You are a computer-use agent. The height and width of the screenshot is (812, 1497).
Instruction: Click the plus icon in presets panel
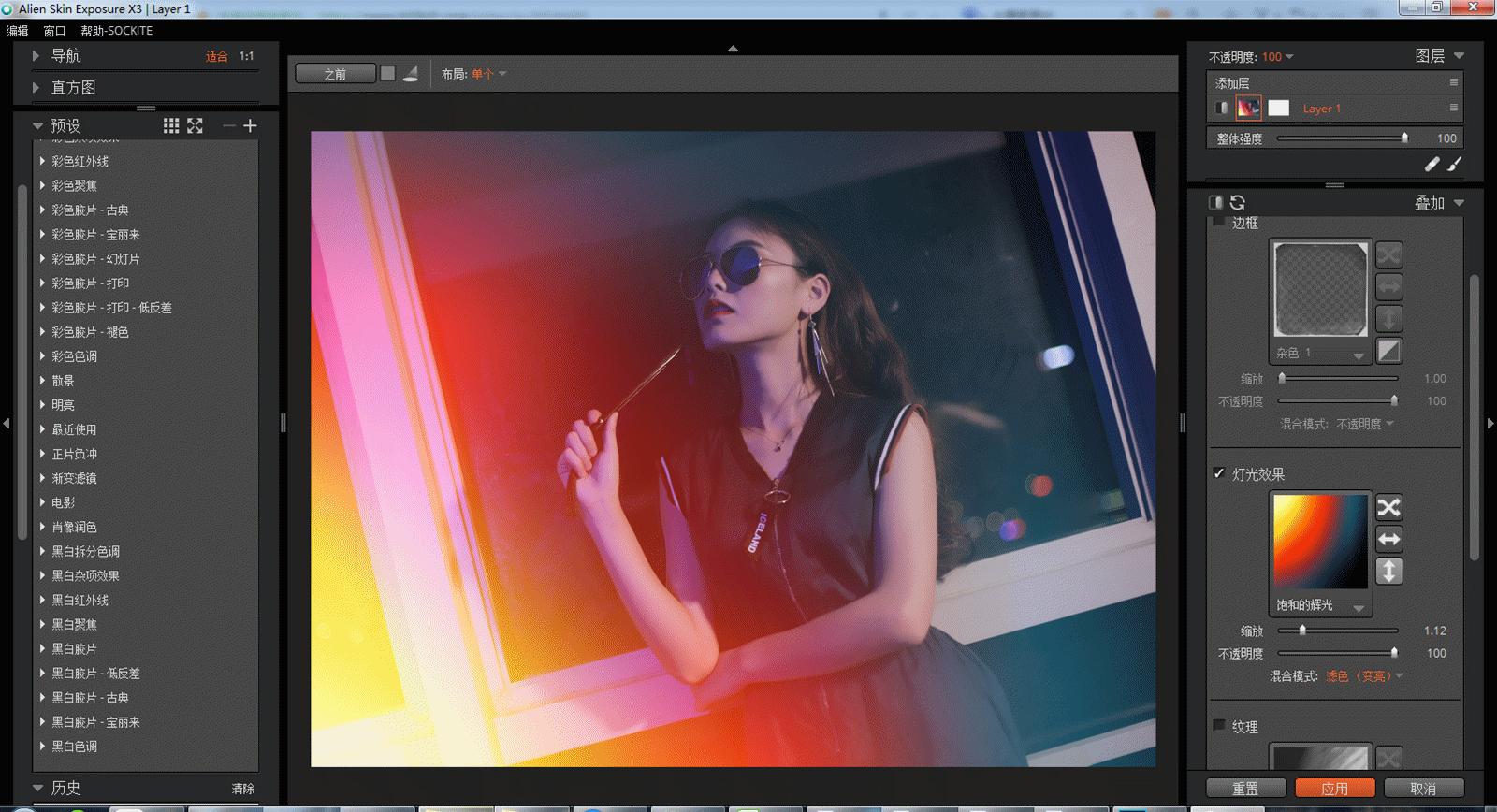[250, 125]
